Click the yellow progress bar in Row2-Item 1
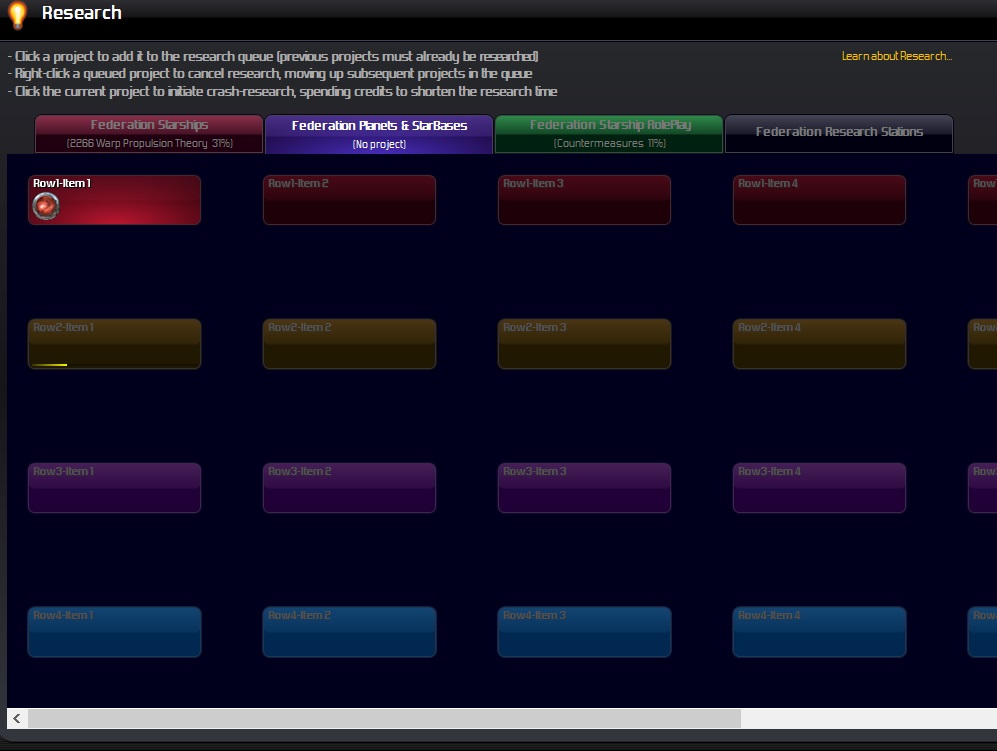This screenshot has width=997, height=751. pos(50,365)
